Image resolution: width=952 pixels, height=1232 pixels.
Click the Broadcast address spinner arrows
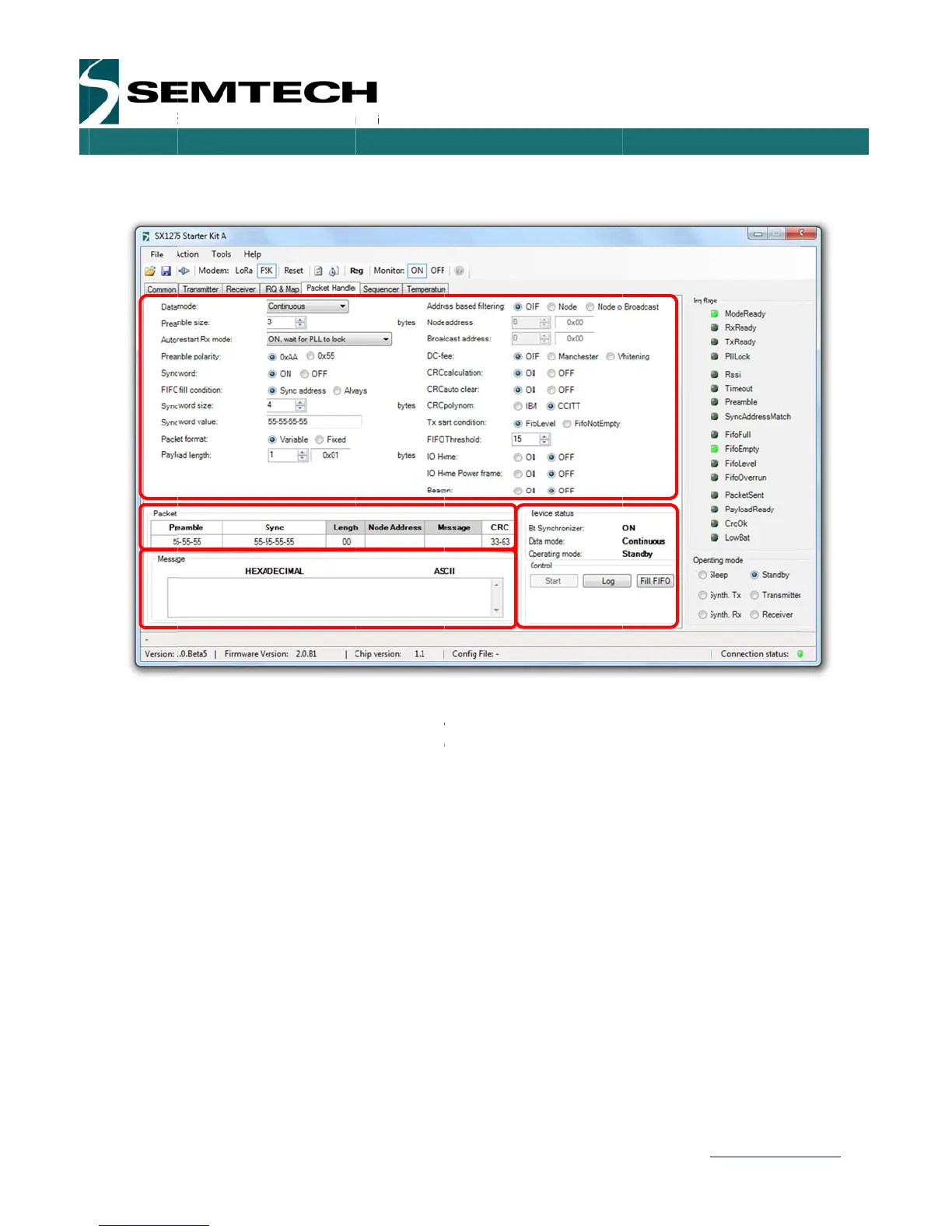click(x=544, y=338)
